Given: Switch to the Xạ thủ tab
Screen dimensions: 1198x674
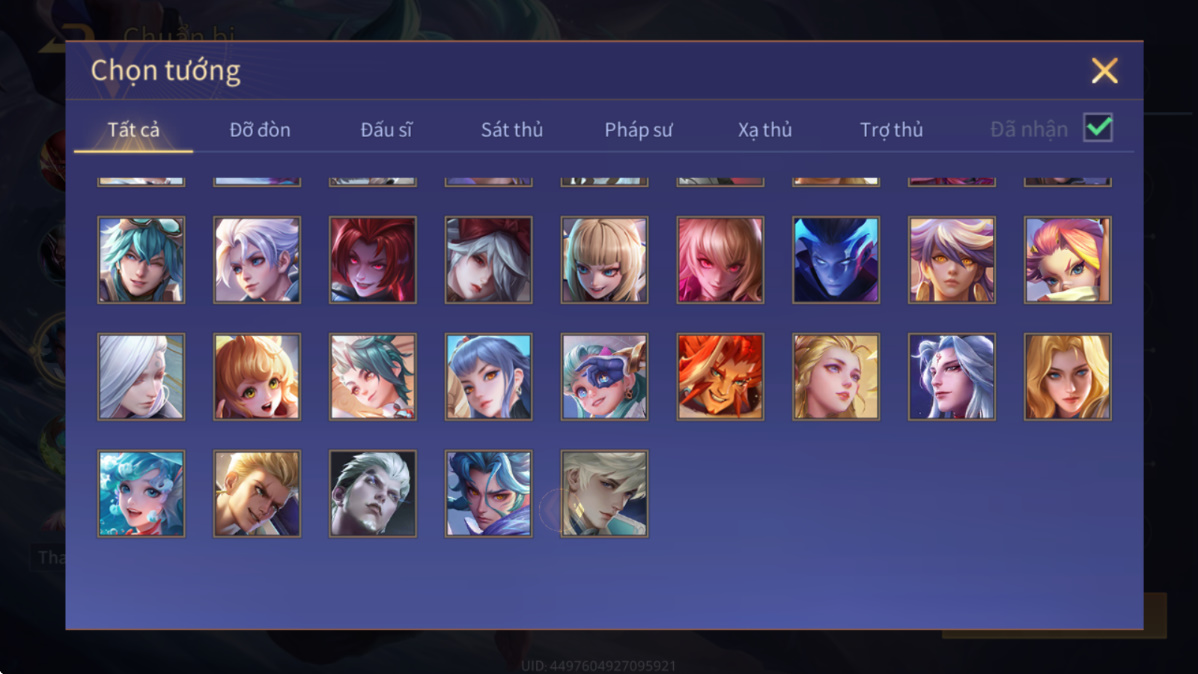Looking at the screenshot, I should 765,130.
